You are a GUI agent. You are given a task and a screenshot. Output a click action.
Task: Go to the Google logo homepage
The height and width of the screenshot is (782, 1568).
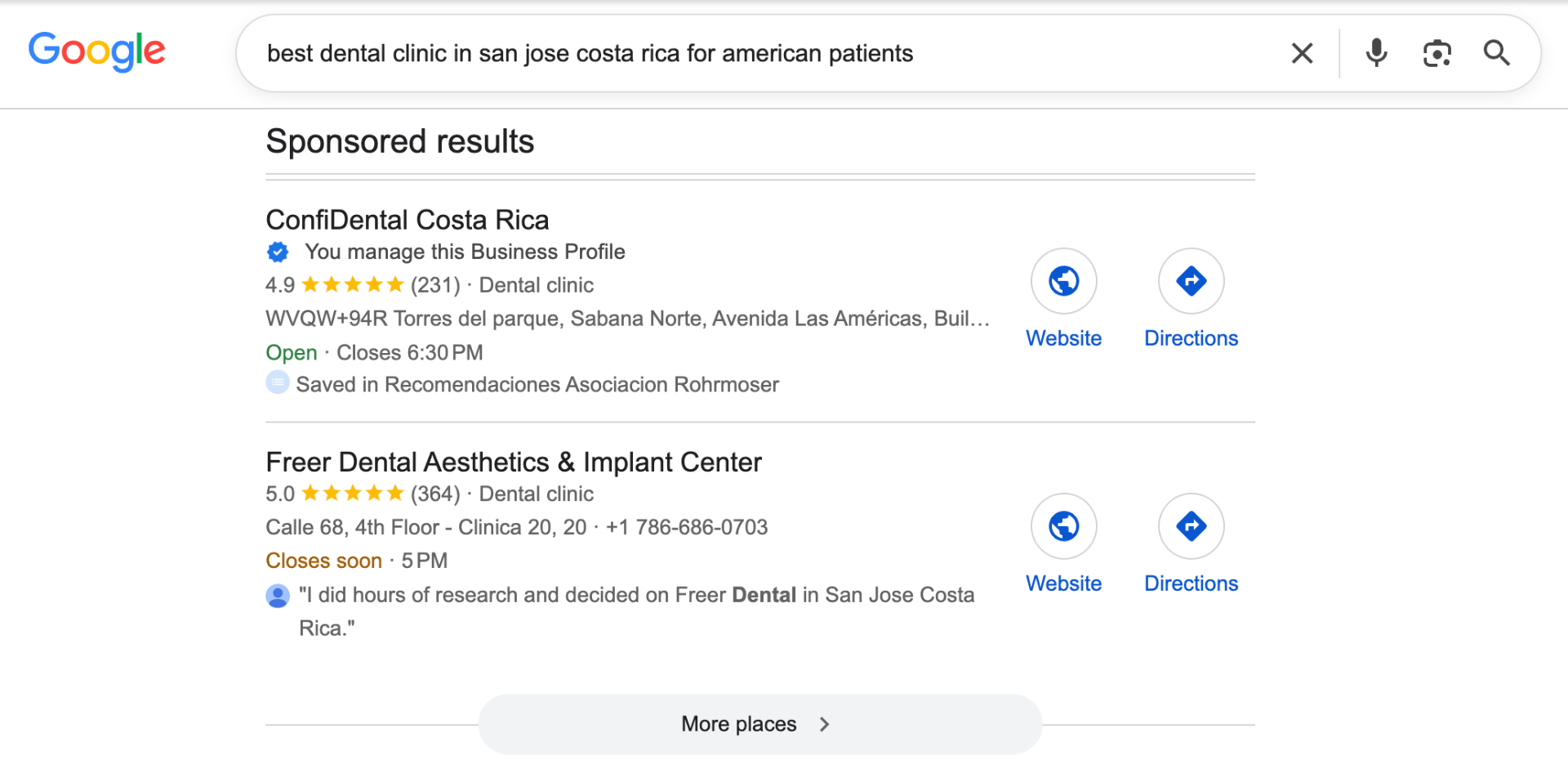coord(97,51)
